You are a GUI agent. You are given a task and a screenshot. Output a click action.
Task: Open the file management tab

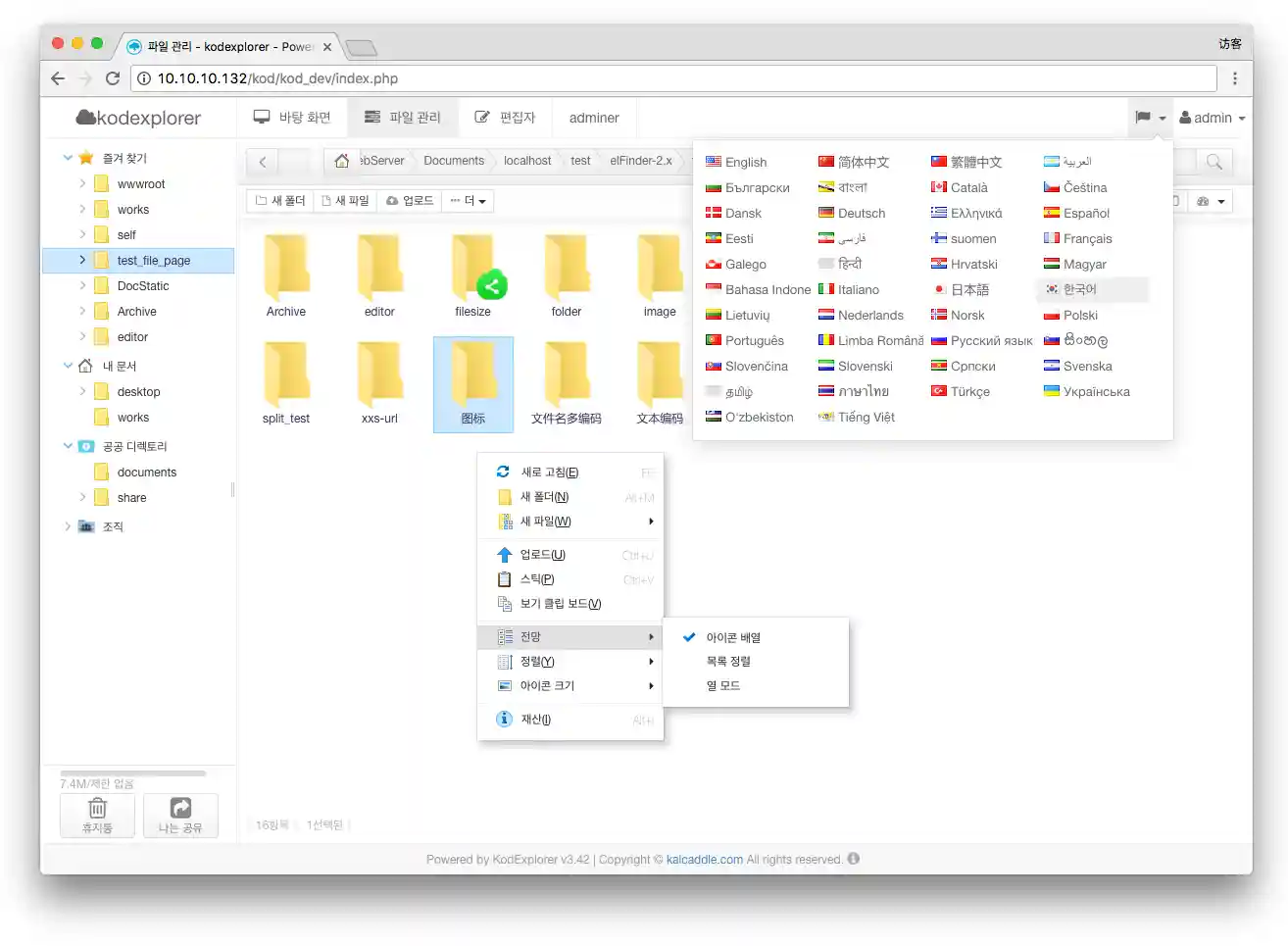403,118
